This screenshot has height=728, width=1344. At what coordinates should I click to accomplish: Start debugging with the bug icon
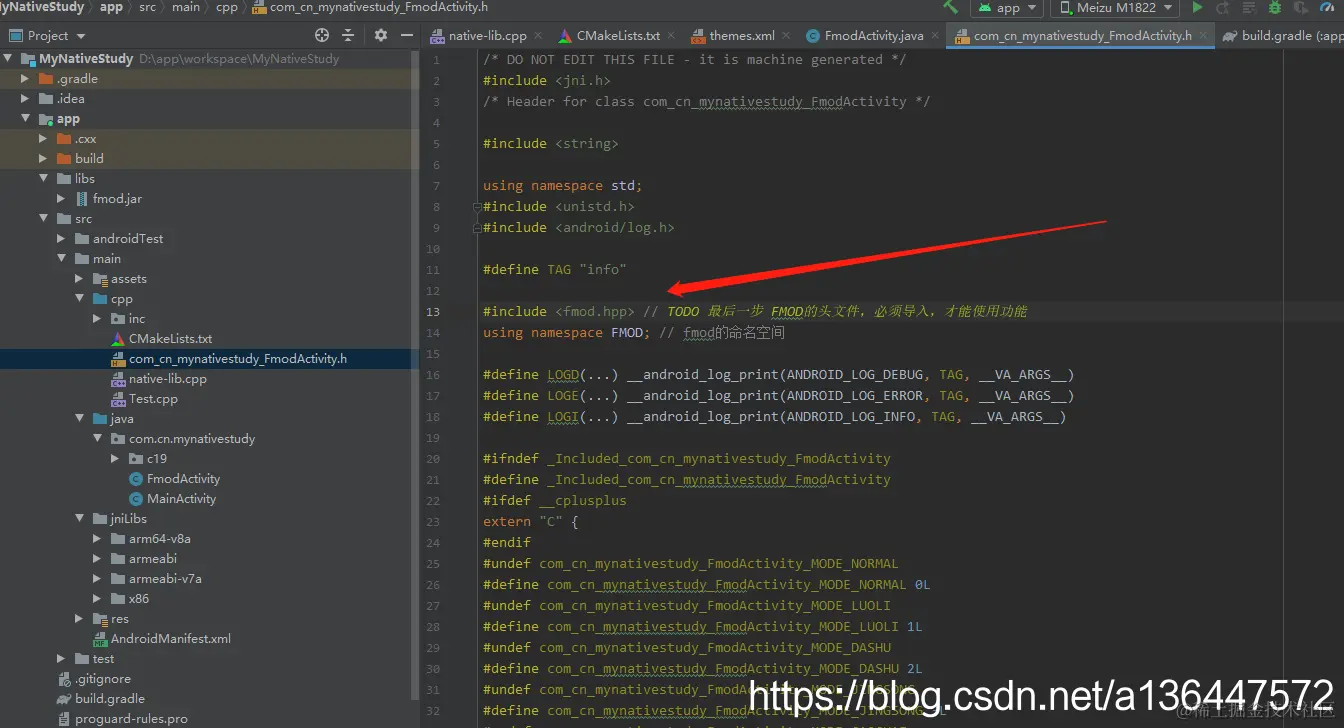[x=1275, y=7]
